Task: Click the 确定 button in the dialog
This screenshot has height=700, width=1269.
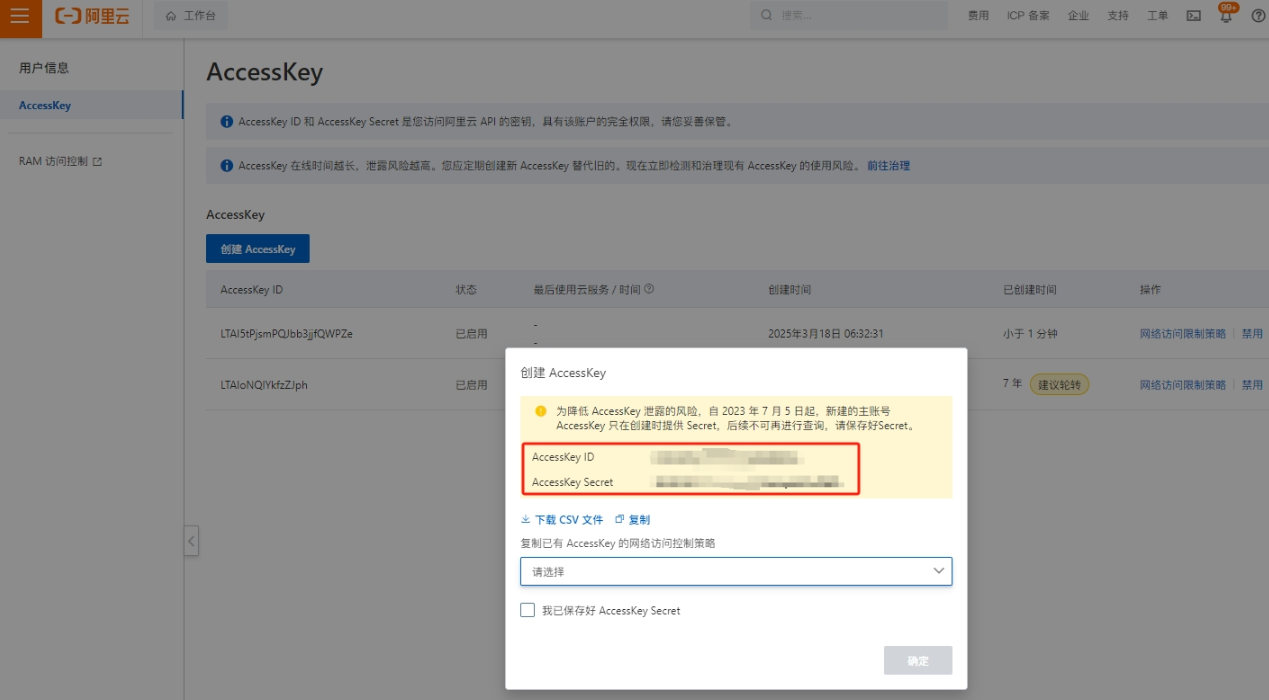Action: coord(918,661)
